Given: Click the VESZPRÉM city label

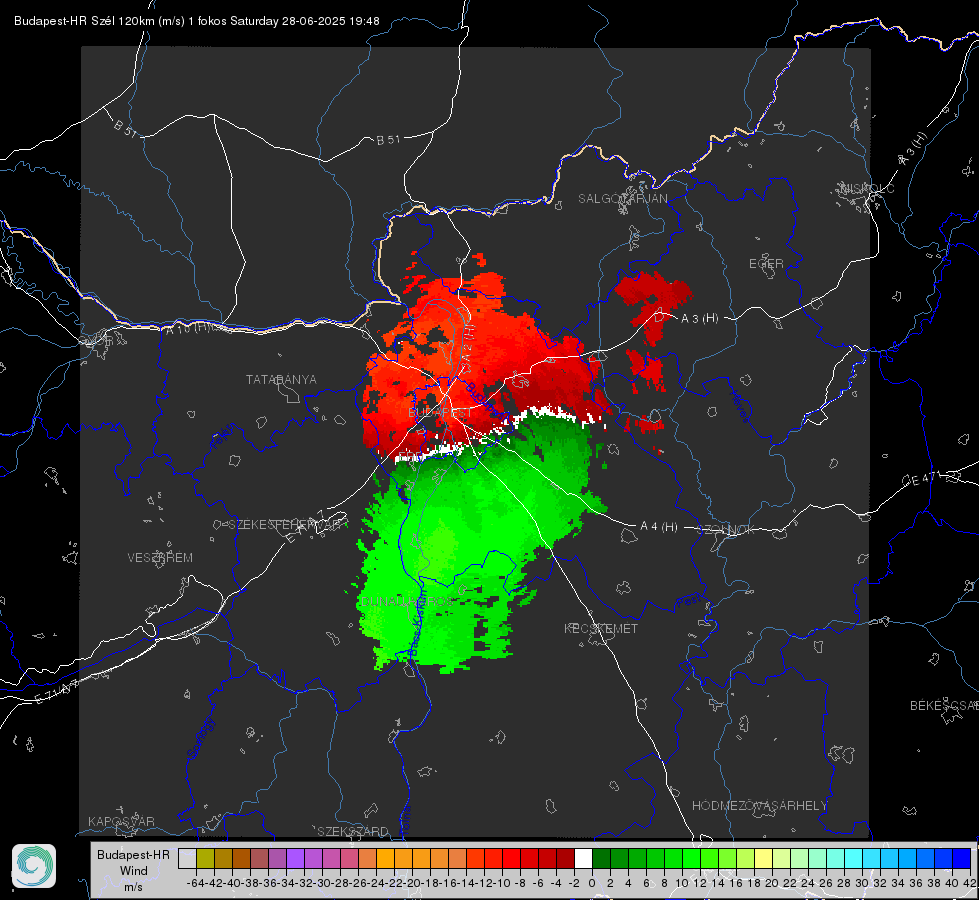Looking at the screenshot, I should (x=160, y=557).
